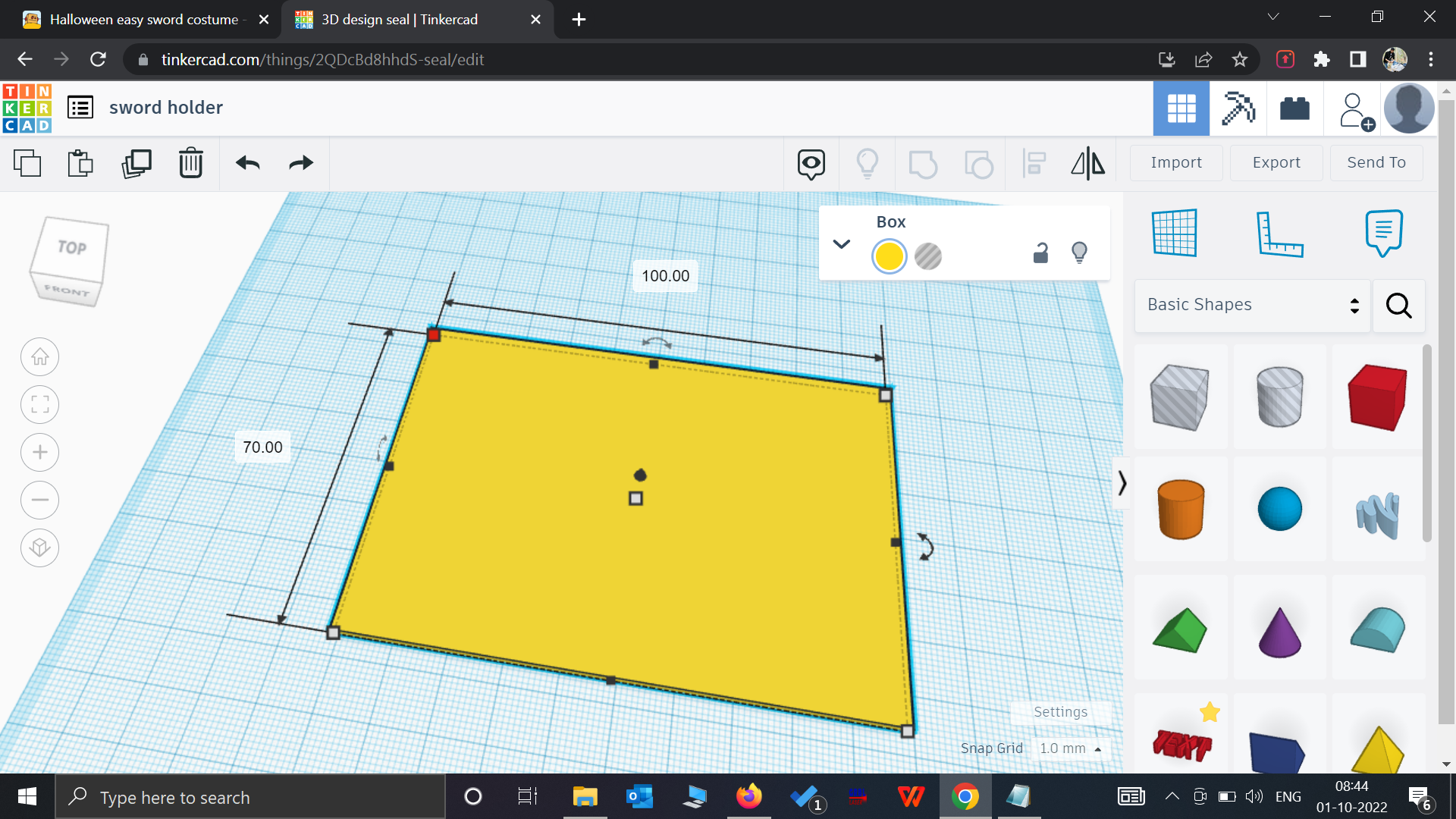Collapse the Box properties panel
Viewport: 1456px width, 819px height.
(842, 244)
